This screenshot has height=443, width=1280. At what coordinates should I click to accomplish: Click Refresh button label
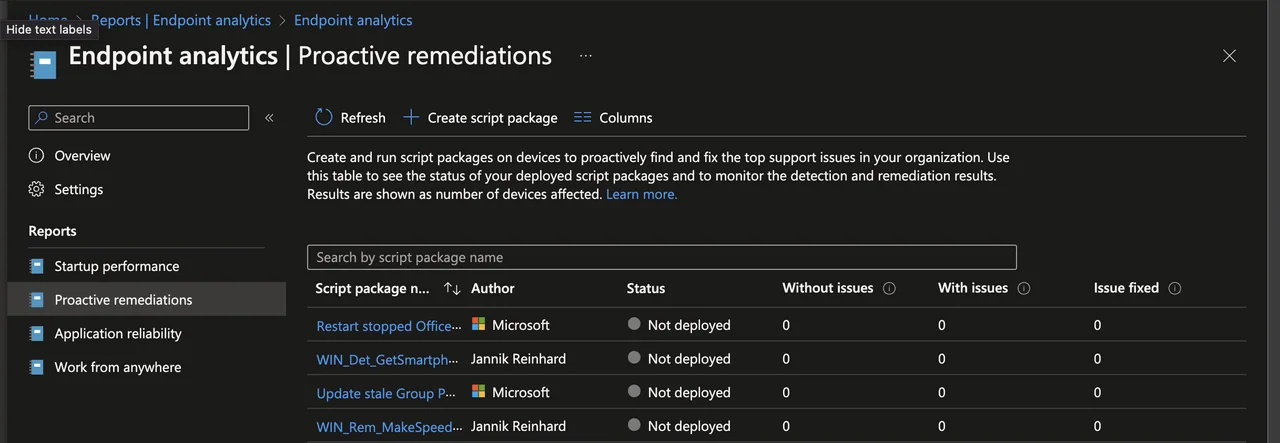tap(363, 118)
